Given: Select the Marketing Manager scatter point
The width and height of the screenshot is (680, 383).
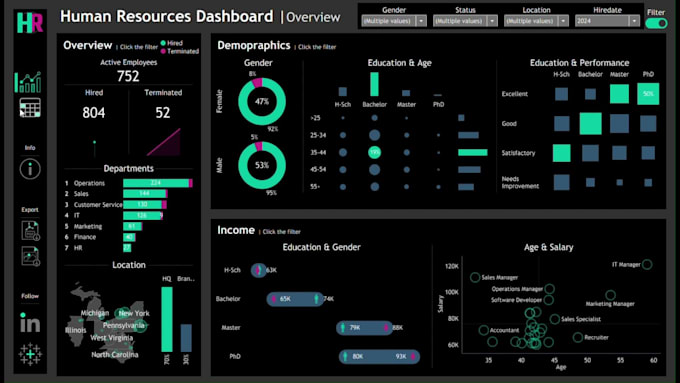Looking at the screenshot, I should click(611, 295).
